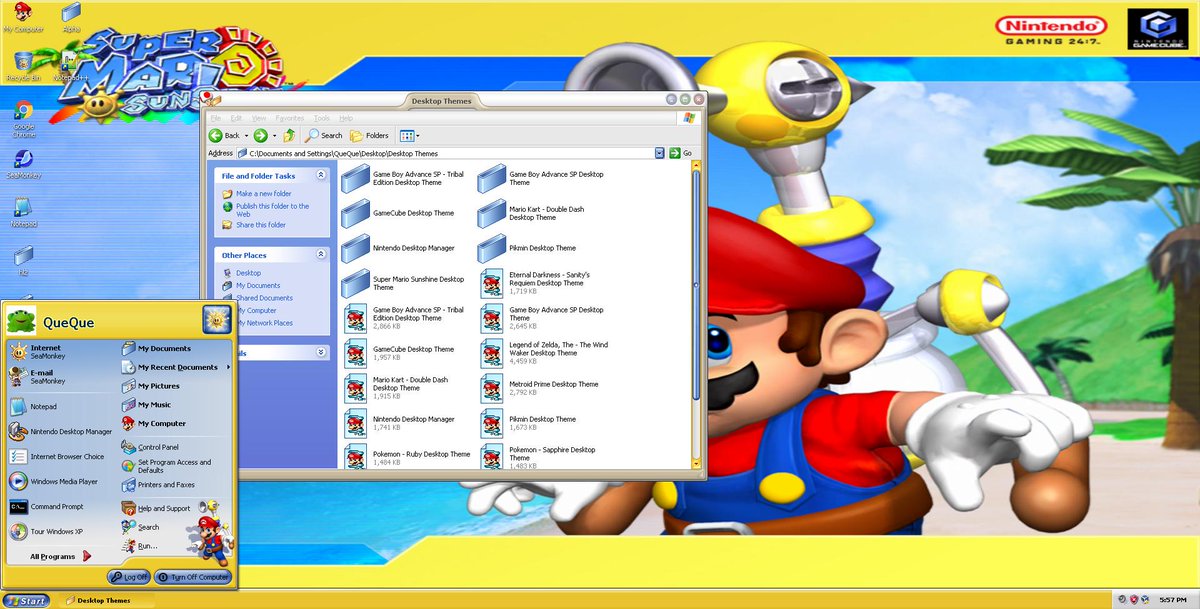This screenshot has height=609, width=1200.
Task: Click the Forward arrow in Explorer toolbar
Action: [x=260, y=135]
